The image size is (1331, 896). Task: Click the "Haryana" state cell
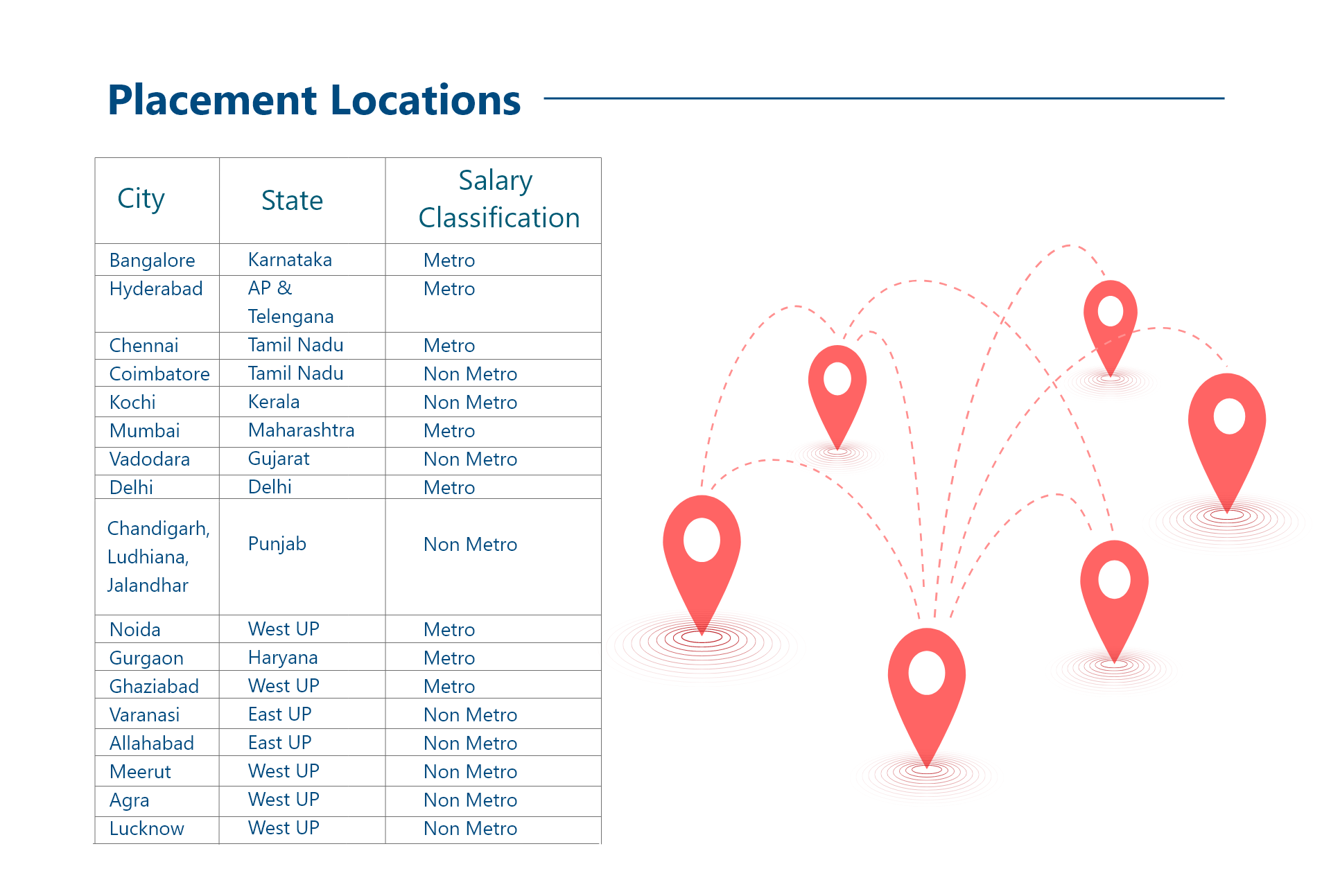283,658
